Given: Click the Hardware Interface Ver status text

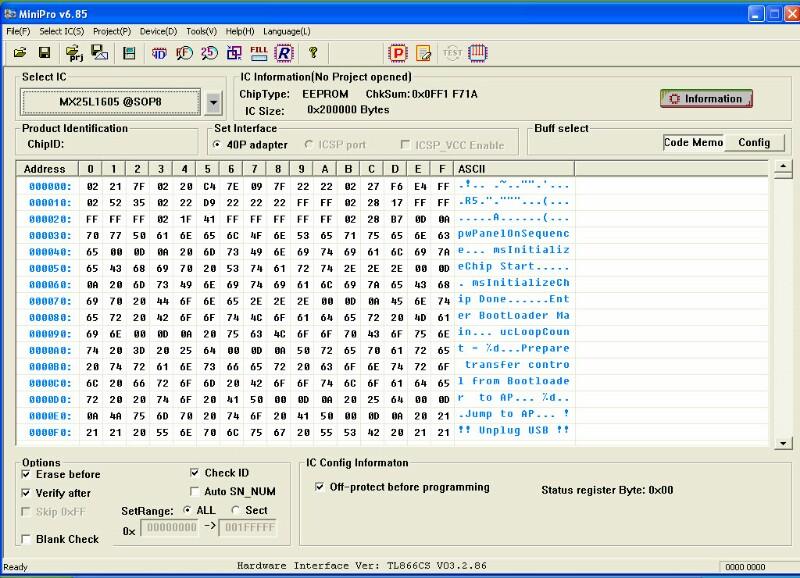Looking at the screenshot, I should 362,566.
